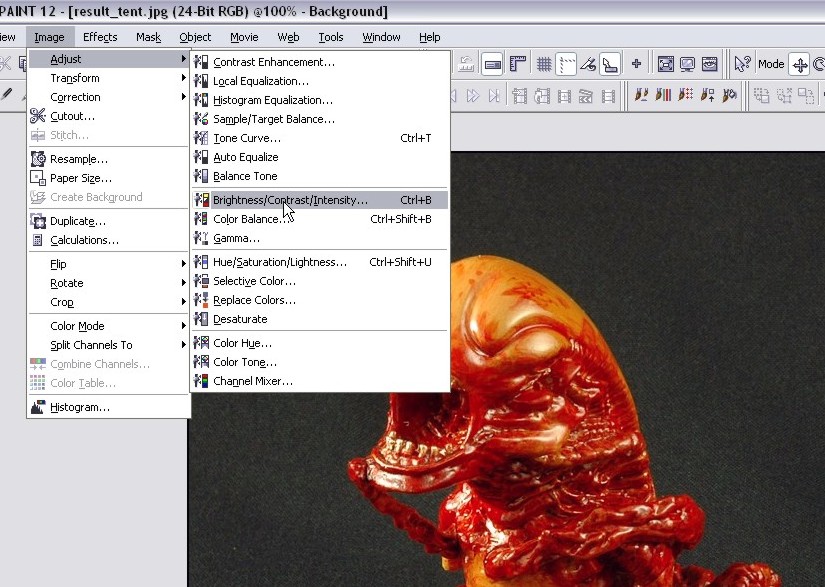Screen dimensions: 825x587
Task: Click the monitor display icon
Action: (x=687, y=65)
